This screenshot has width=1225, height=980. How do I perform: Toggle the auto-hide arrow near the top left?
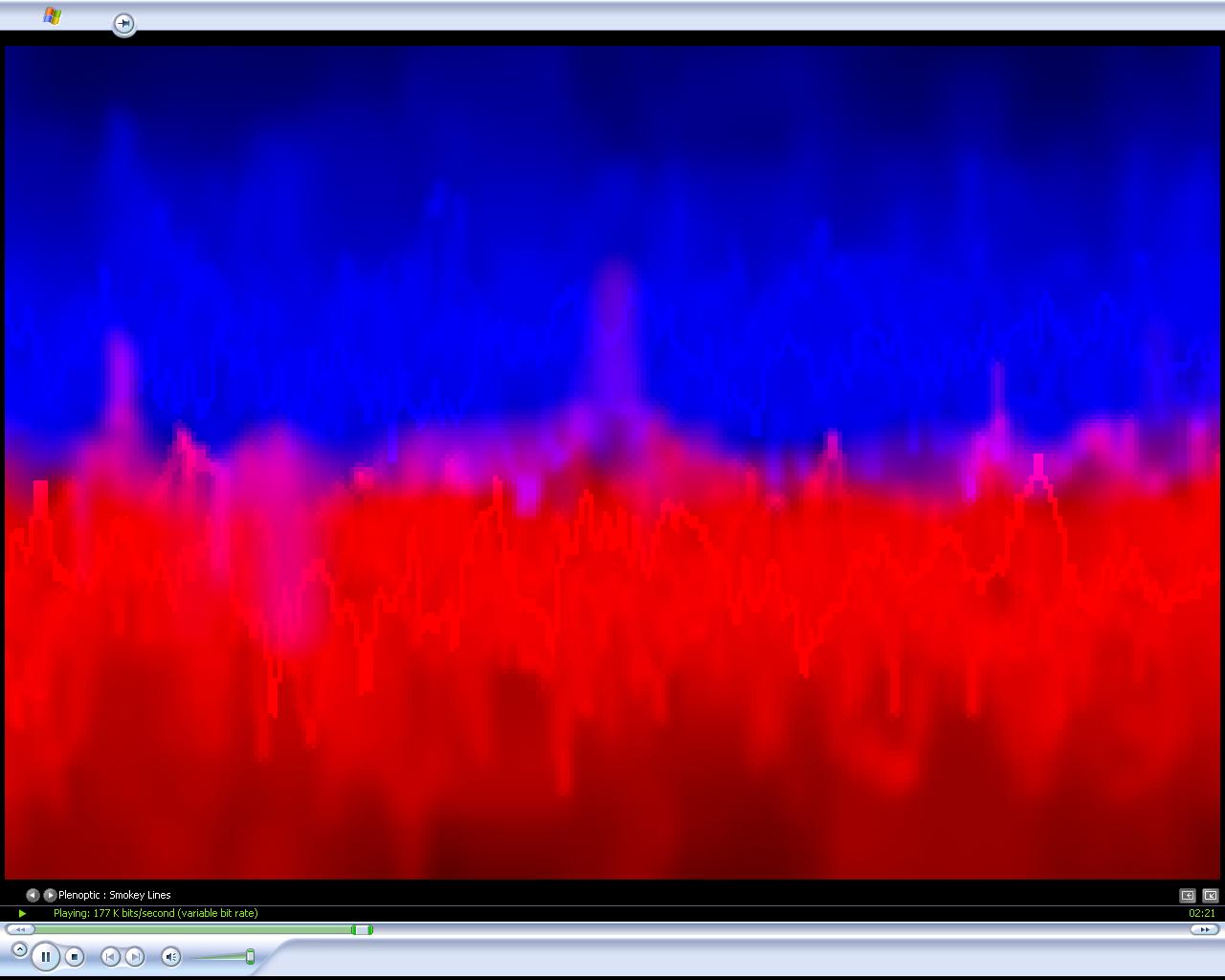[x=123, y=24]
